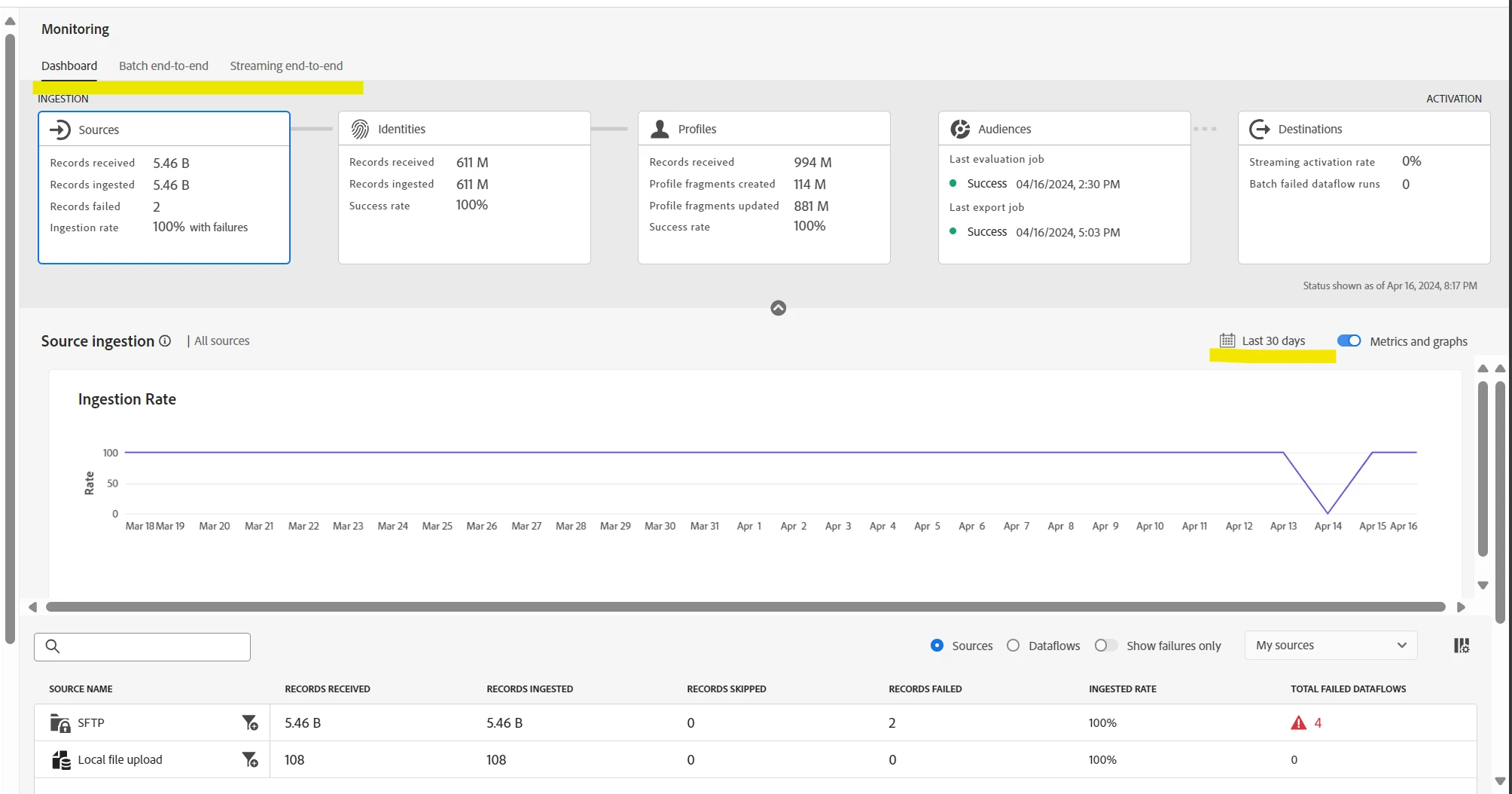
Task: Click the red warning icon in SFTP row
Action: pos(1298,722)
